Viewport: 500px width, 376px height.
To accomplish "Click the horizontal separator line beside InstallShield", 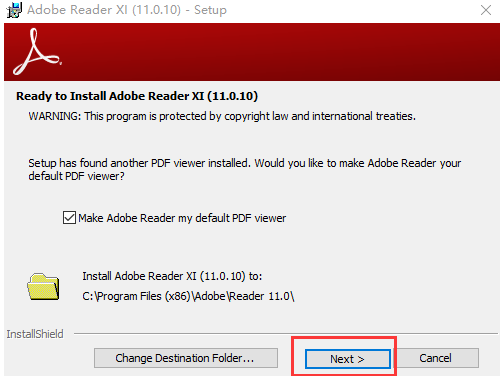I will (x=286, y=333).
